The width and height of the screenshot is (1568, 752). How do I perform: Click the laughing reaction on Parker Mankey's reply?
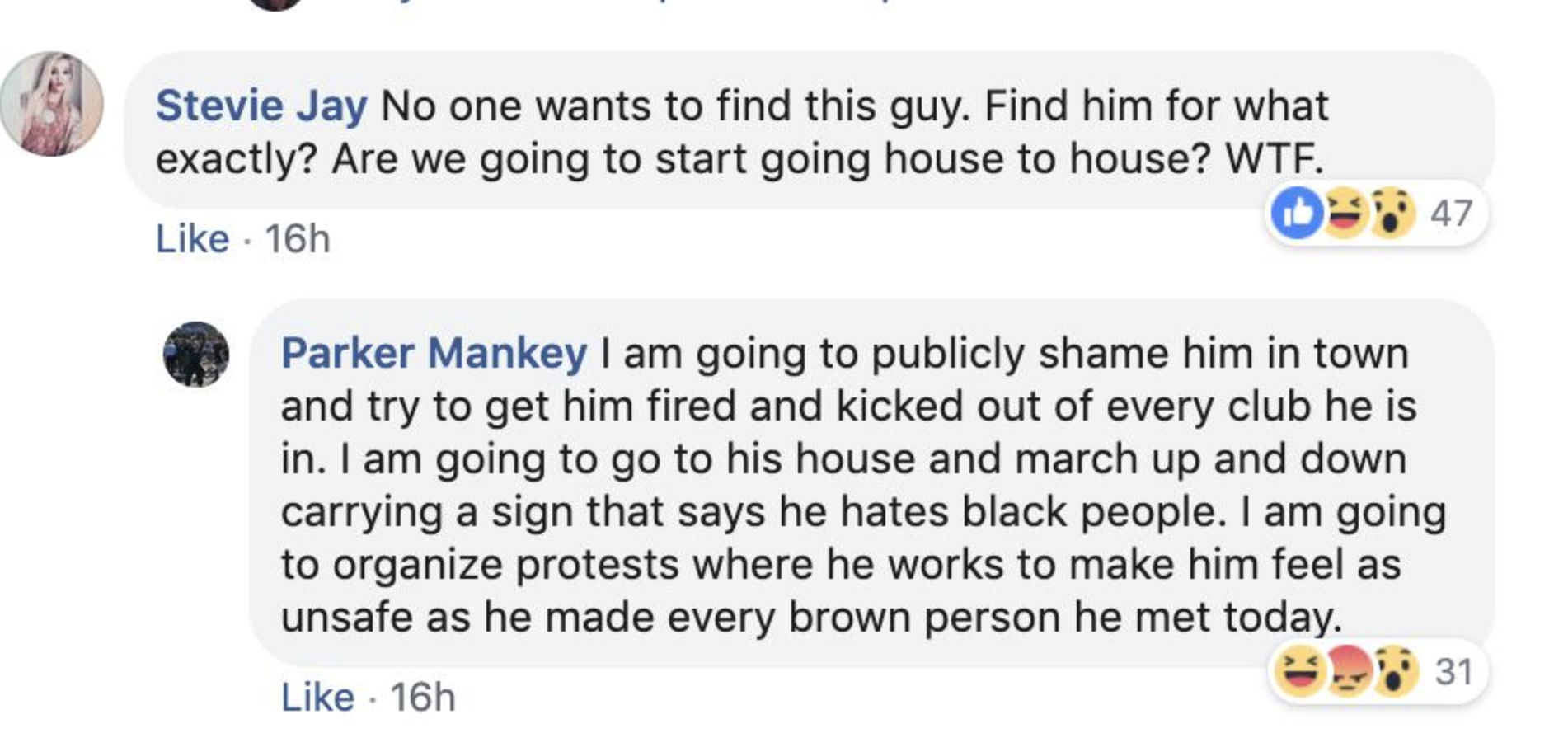click(1300, 671)
